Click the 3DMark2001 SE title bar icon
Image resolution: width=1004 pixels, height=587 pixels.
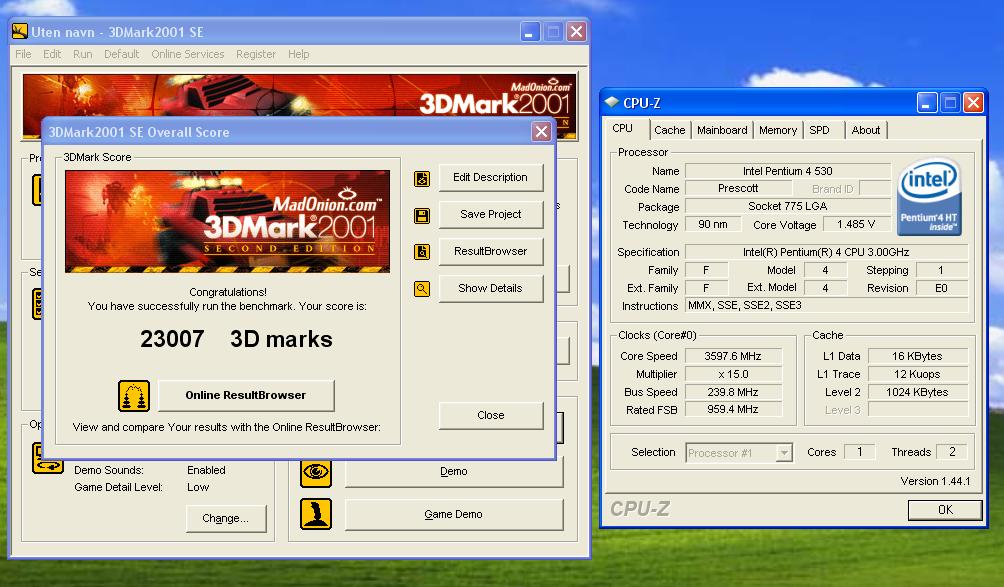click(20, 31)
